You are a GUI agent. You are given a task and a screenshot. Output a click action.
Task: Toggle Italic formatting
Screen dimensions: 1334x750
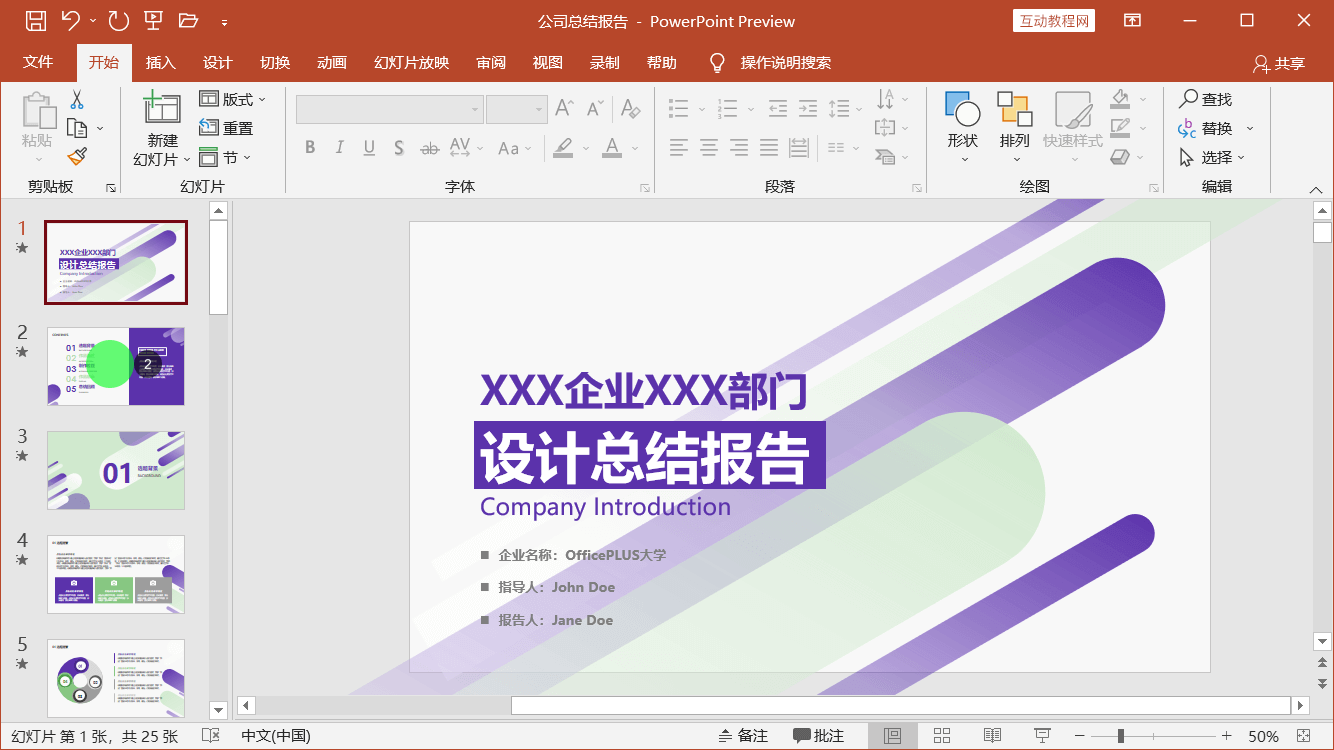point(339,148)
